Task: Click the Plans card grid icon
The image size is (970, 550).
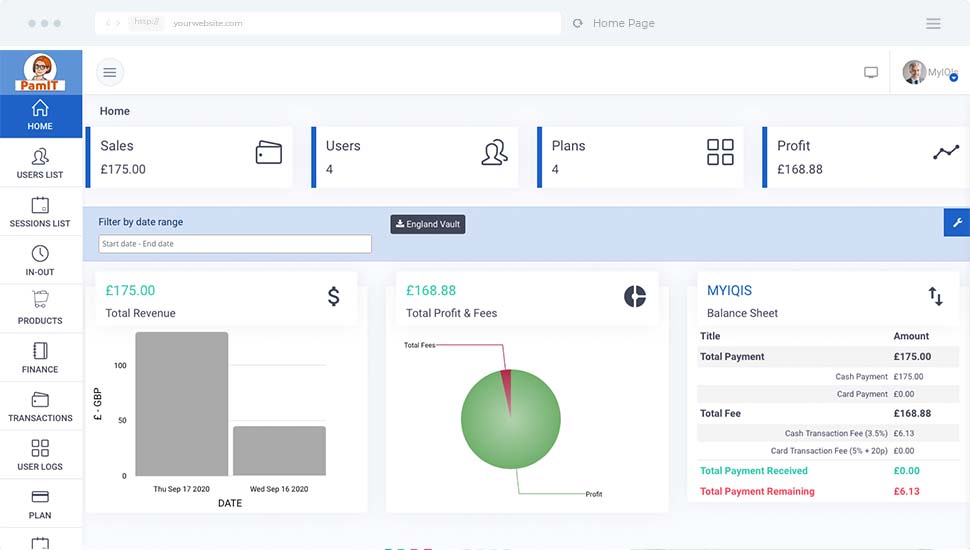Action: pos(720,152)
